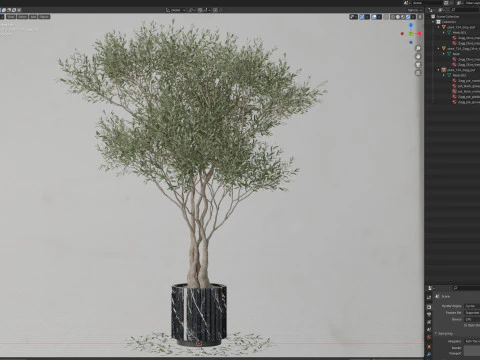480x360 pixels.
Task: Open the overlays options dropdown
Action: point(379,17)
